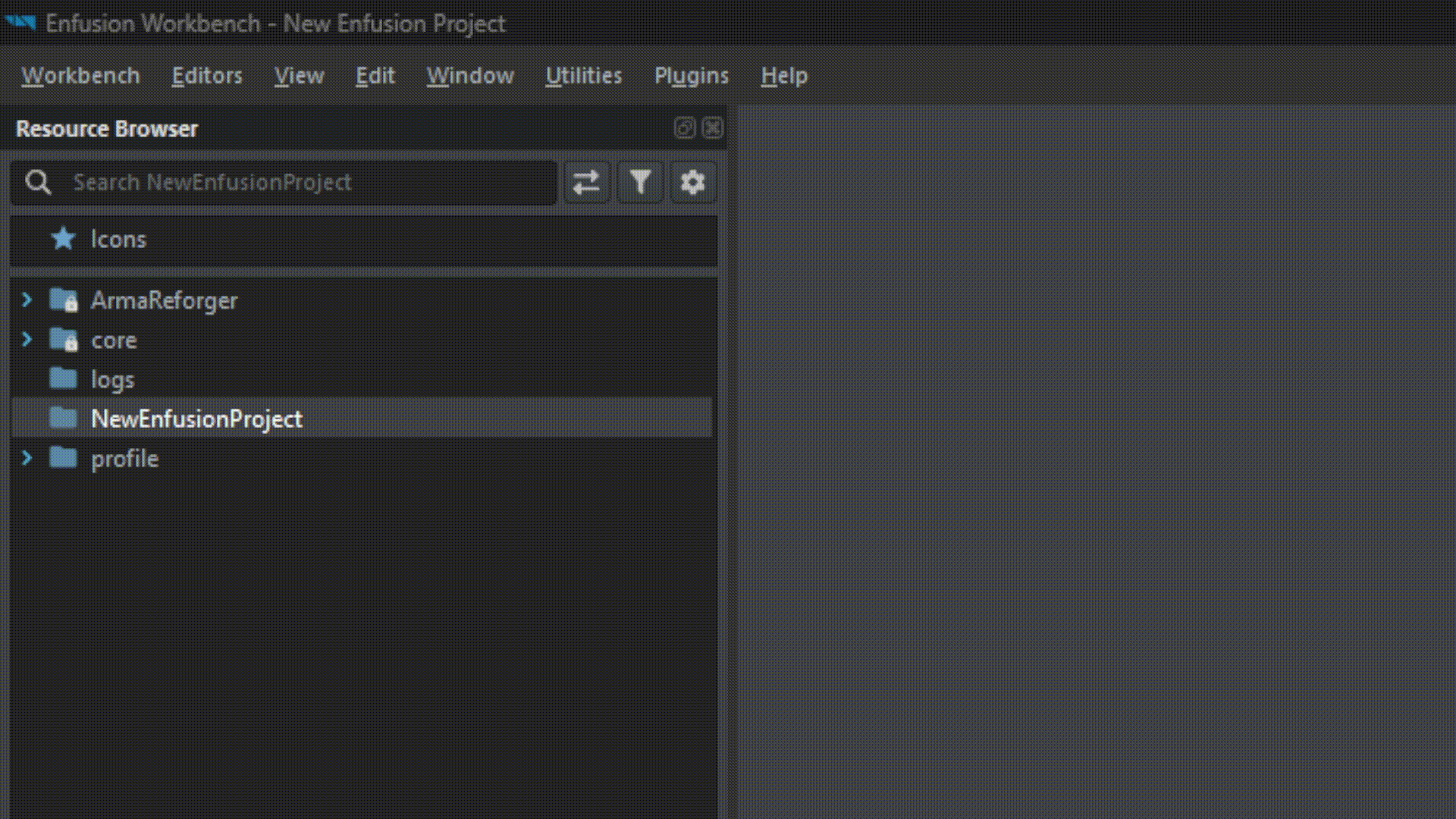1456x819 pixels.
Task: Open the Workbench menu
Action: (x=80, y=76)
